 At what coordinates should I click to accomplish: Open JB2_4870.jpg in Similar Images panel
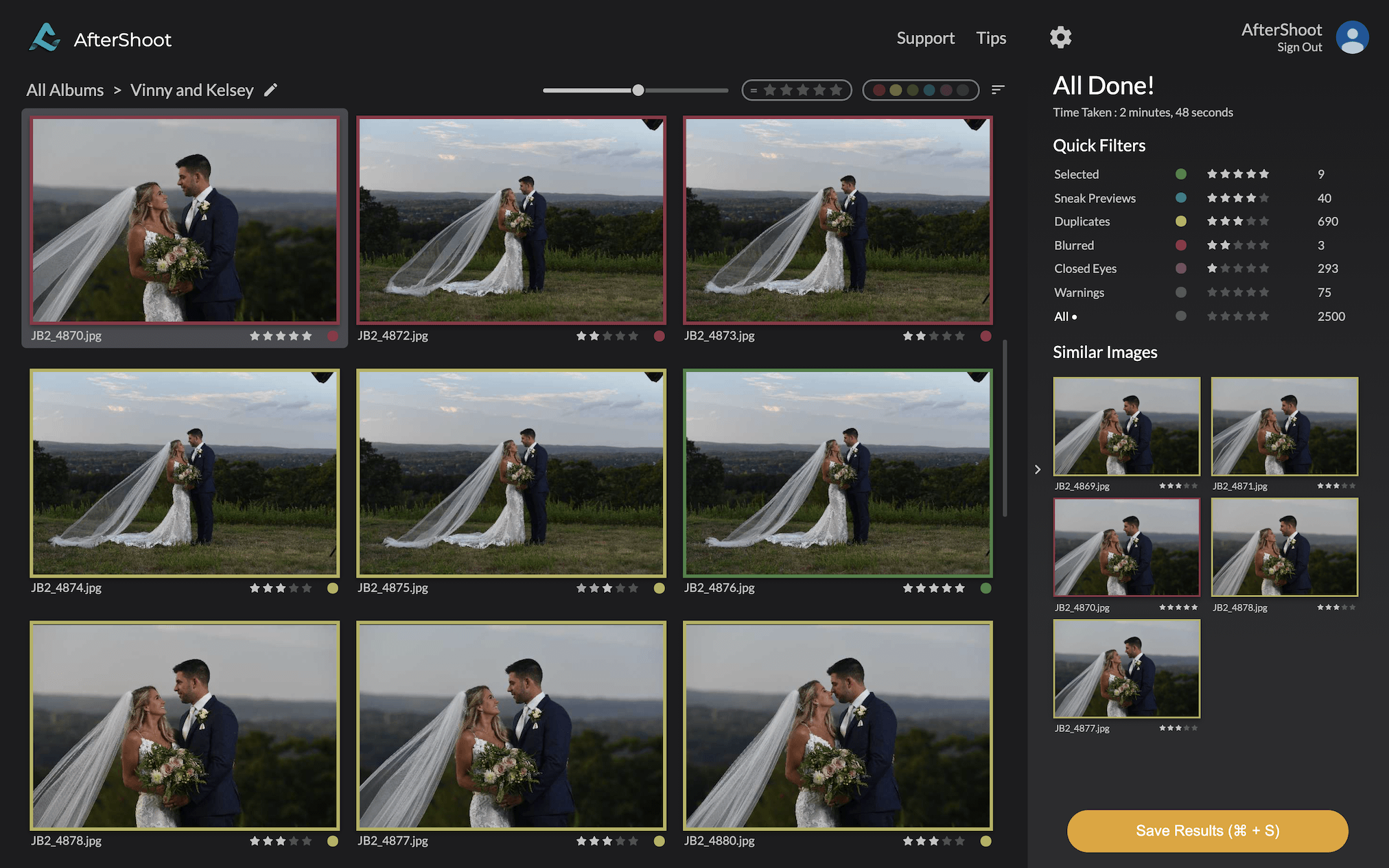click(1127, 547)
